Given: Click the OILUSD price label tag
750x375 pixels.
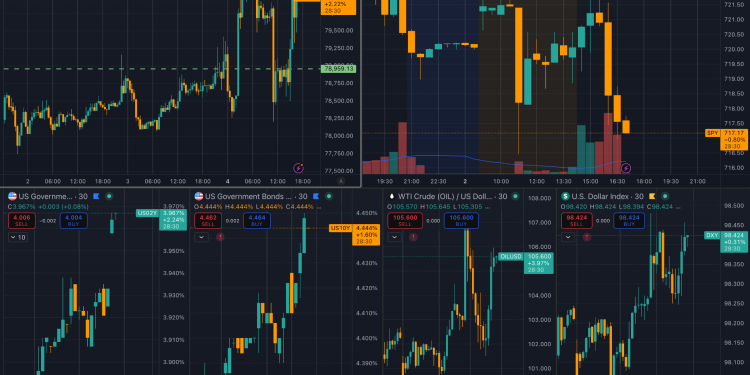Looking at the screenshot, I should [511, 256].
